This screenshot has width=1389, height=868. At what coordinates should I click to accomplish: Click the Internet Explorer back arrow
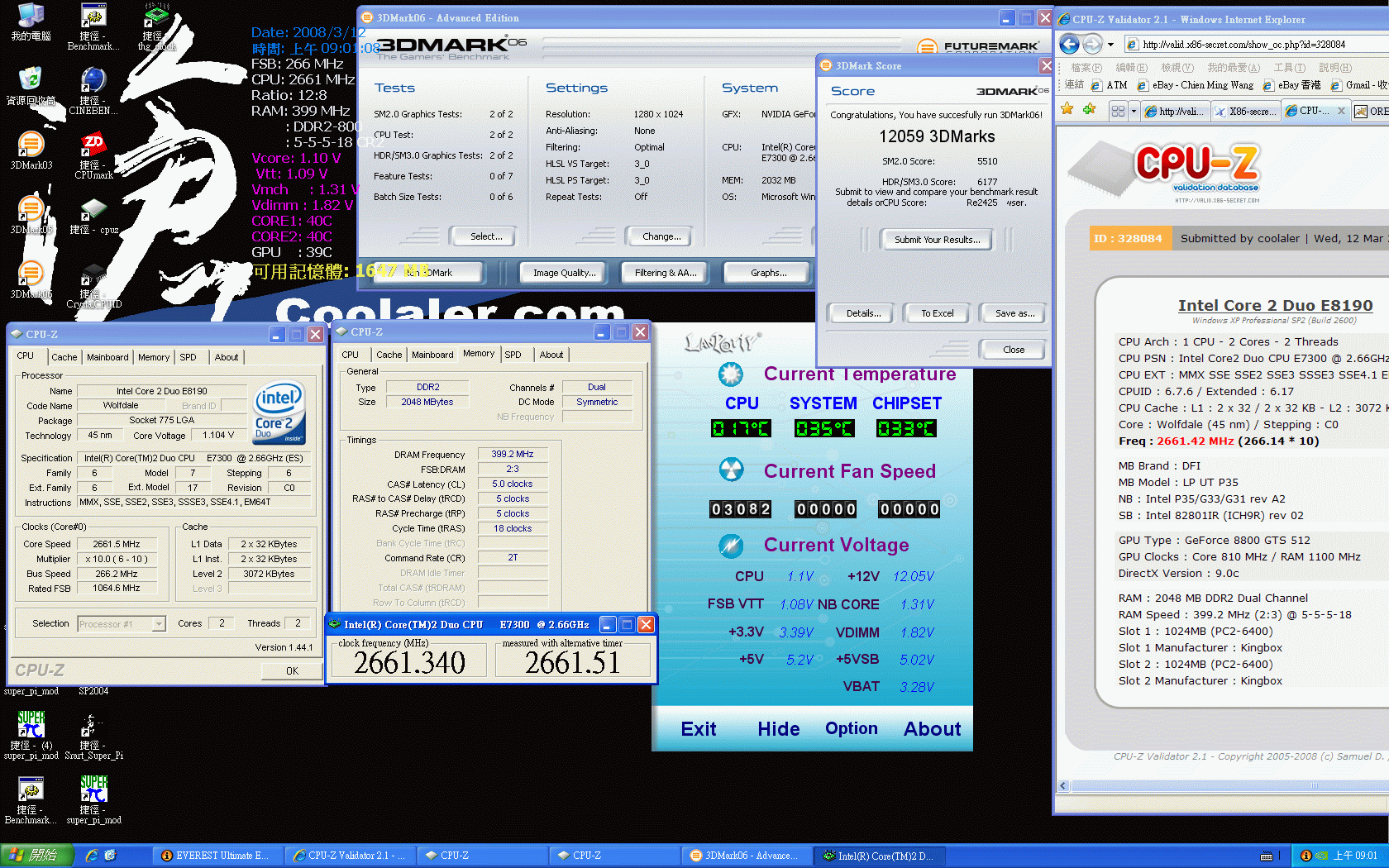point(1069,45)
